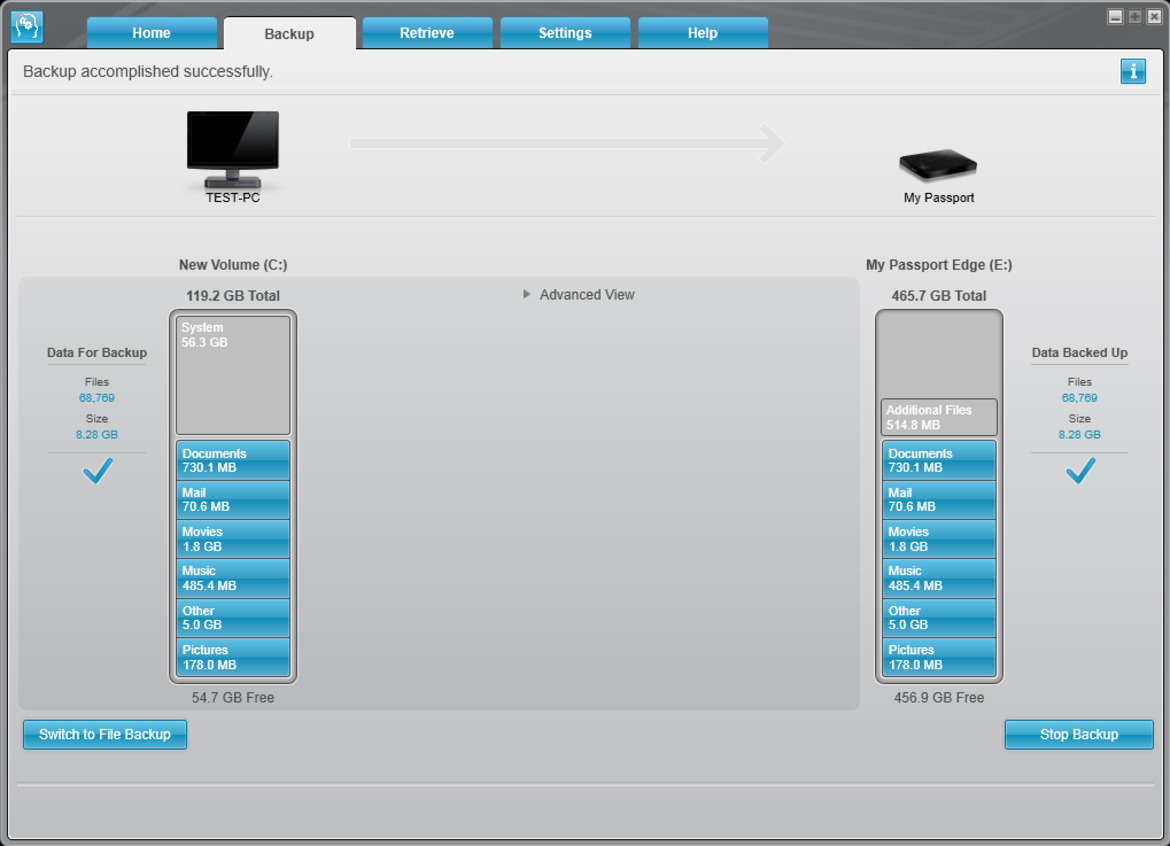1170x846 pixels.
Task: Expand the Advanced View disclosure arrow
Action: pyautogui.click(x=527, y=295)
